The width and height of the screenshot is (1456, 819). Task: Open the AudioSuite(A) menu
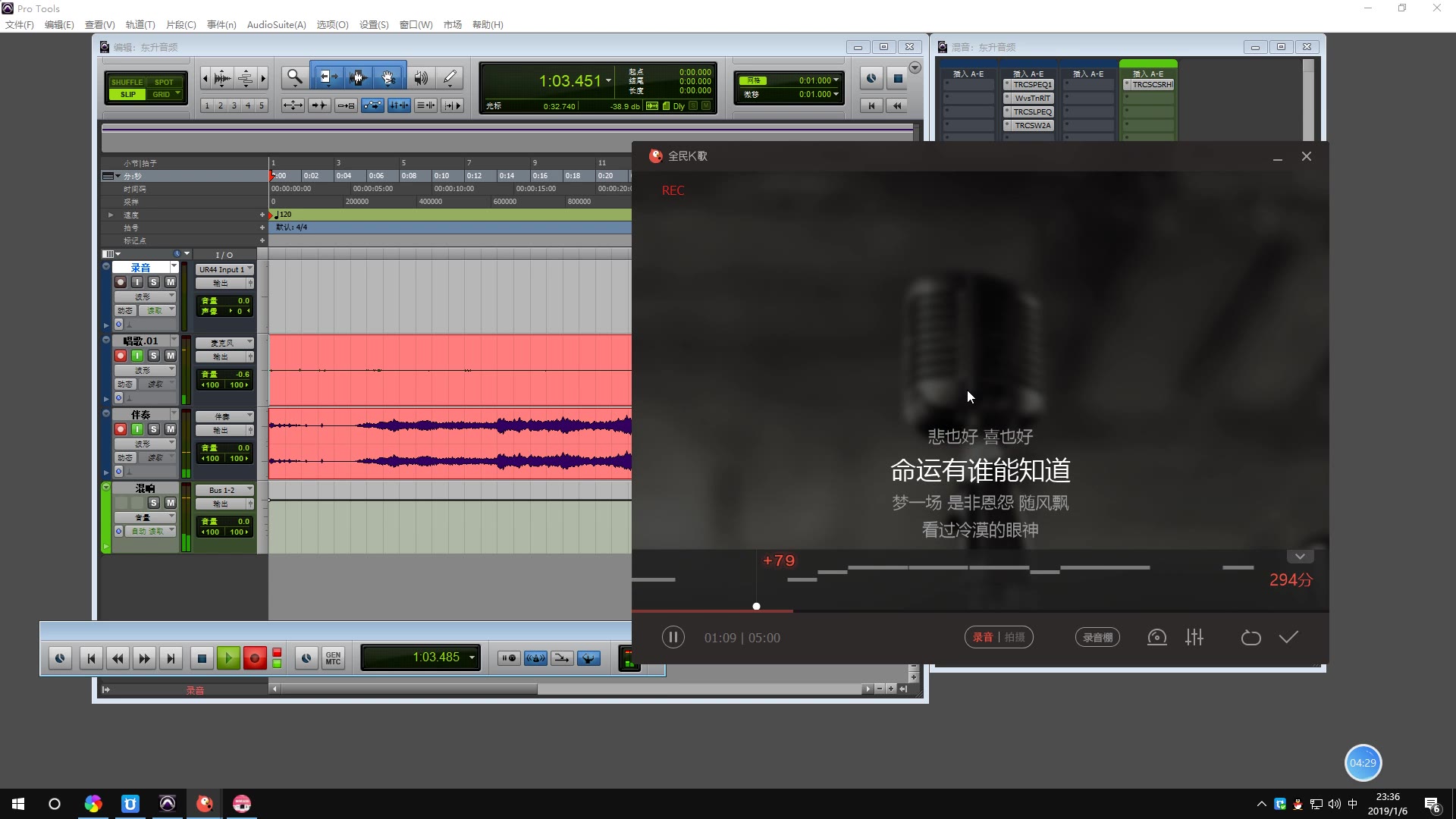tap(276, 24)
